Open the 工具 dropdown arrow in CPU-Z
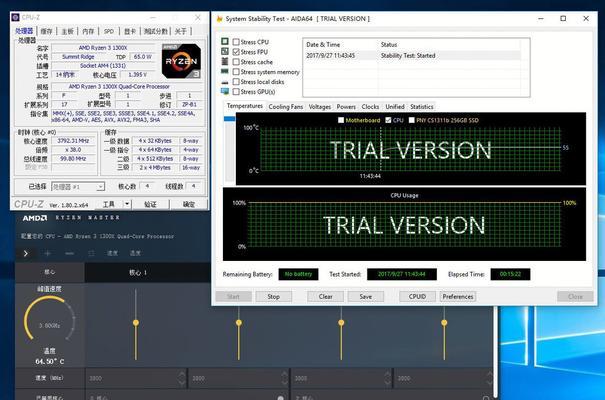Screen dimensions: 605x400 click(x=127, y=204)
